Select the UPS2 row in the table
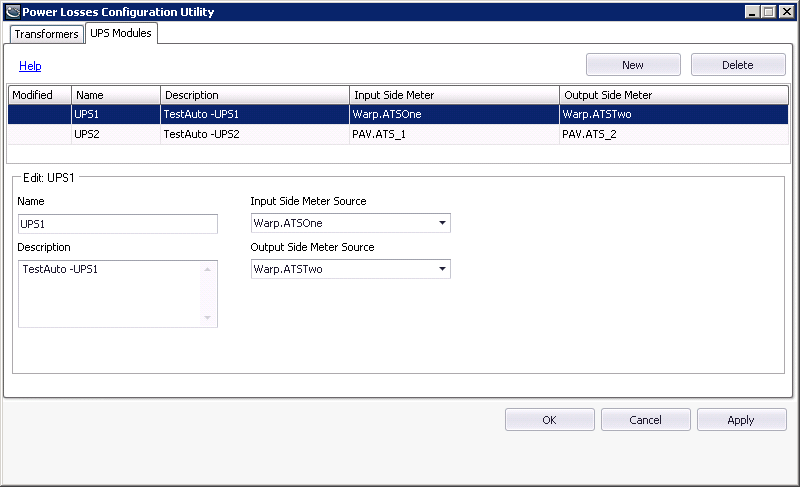Viewport: 800px width, 487px height. pyautogui.click(x=398, y=134)
